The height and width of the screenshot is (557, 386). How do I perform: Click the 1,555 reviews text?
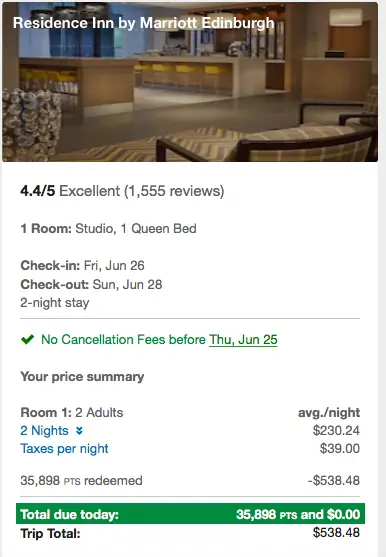point(174,191)
